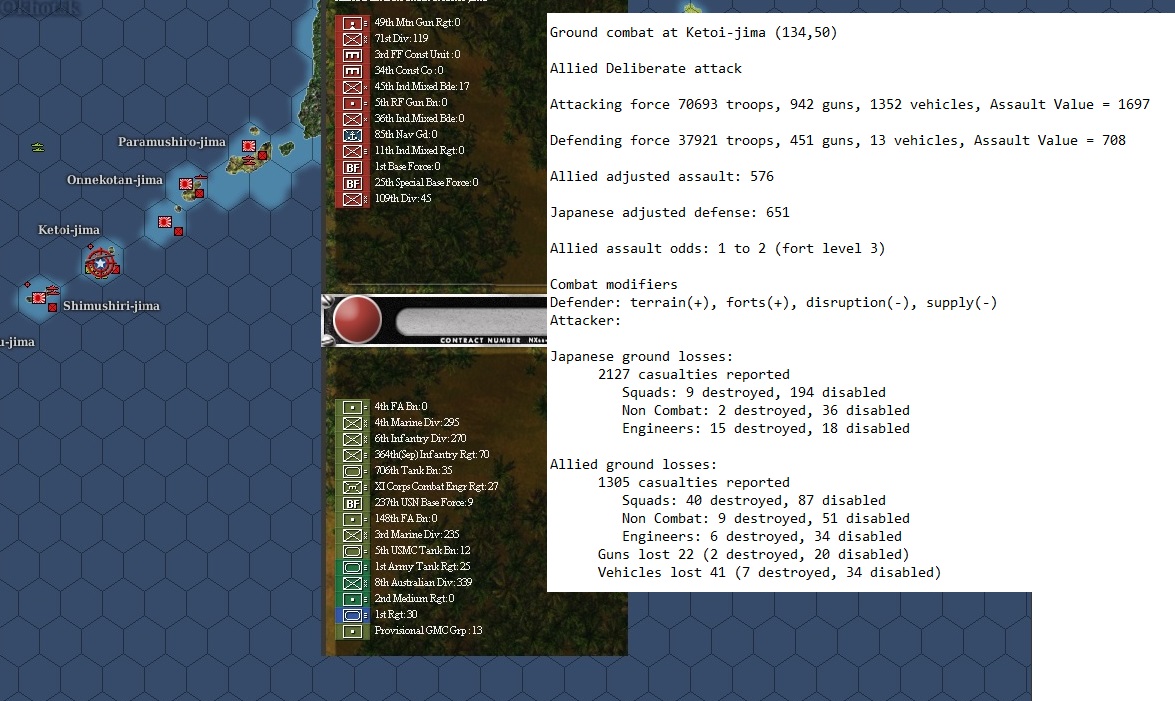
Task: Select the 8th Australian Div icon
Action: (352, 583)
